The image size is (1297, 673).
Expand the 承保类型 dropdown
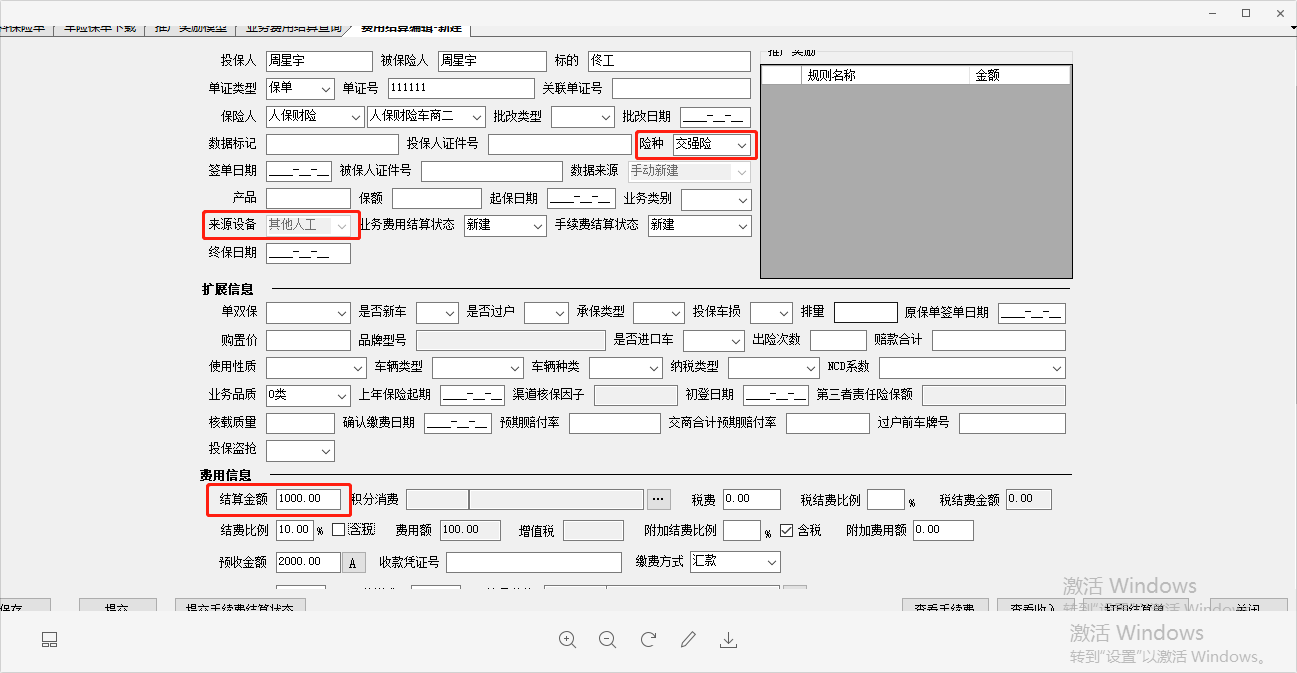pos(659,313)
